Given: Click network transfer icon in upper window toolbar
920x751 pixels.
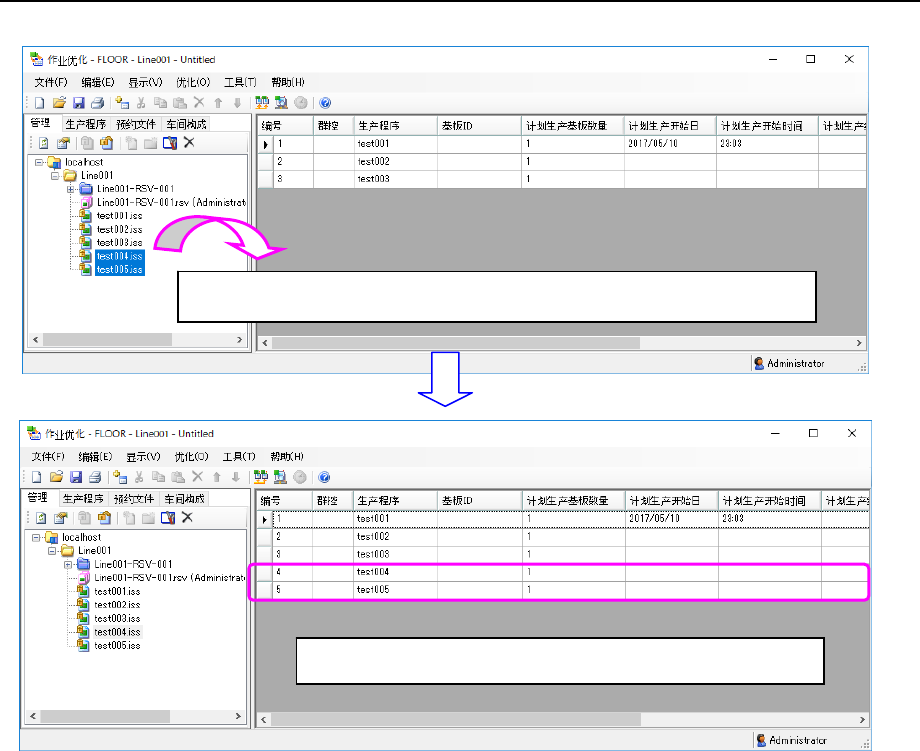Looking at the screenshot, I should tap(262, 103).
